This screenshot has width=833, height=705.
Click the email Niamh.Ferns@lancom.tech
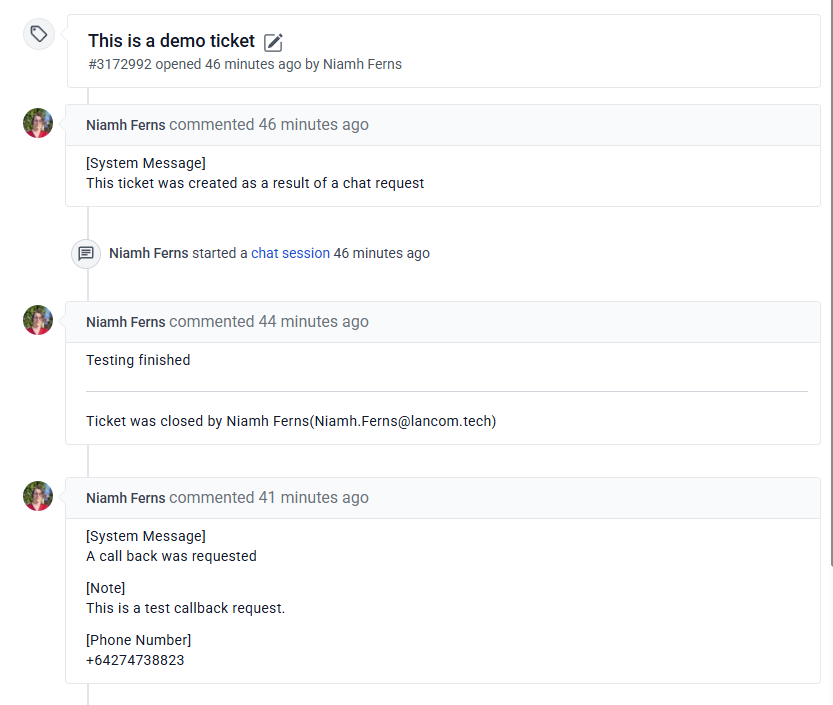click(403, 421)
